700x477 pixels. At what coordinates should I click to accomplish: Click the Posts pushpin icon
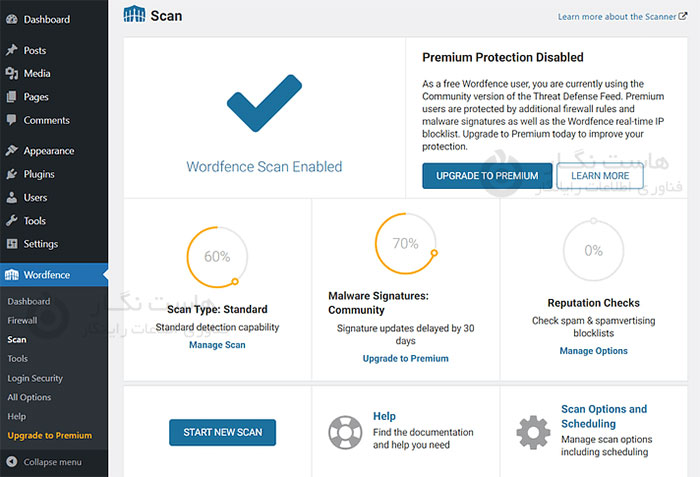[11, 50]
